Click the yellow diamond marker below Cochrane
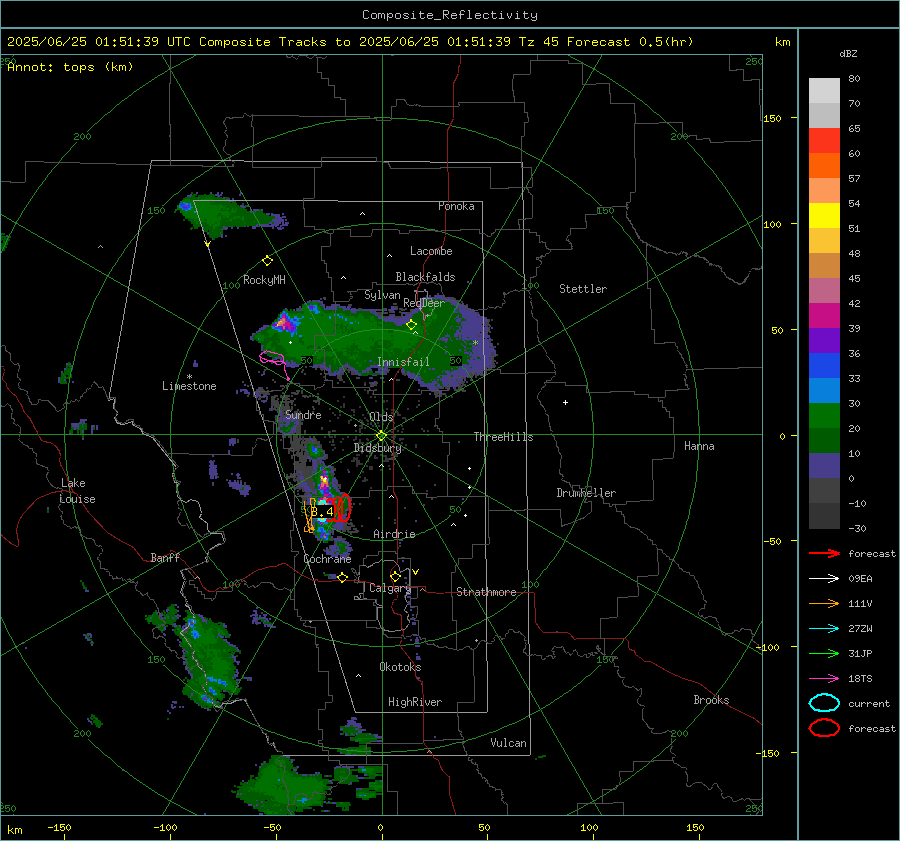 click(342, 577)
